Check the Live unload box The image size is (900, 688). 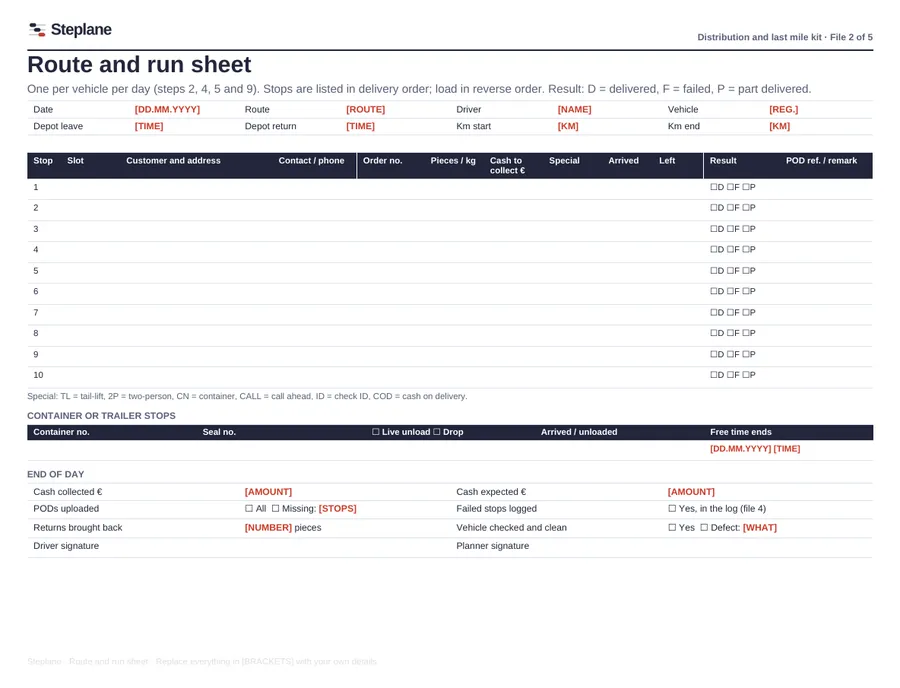pos(376,432)
